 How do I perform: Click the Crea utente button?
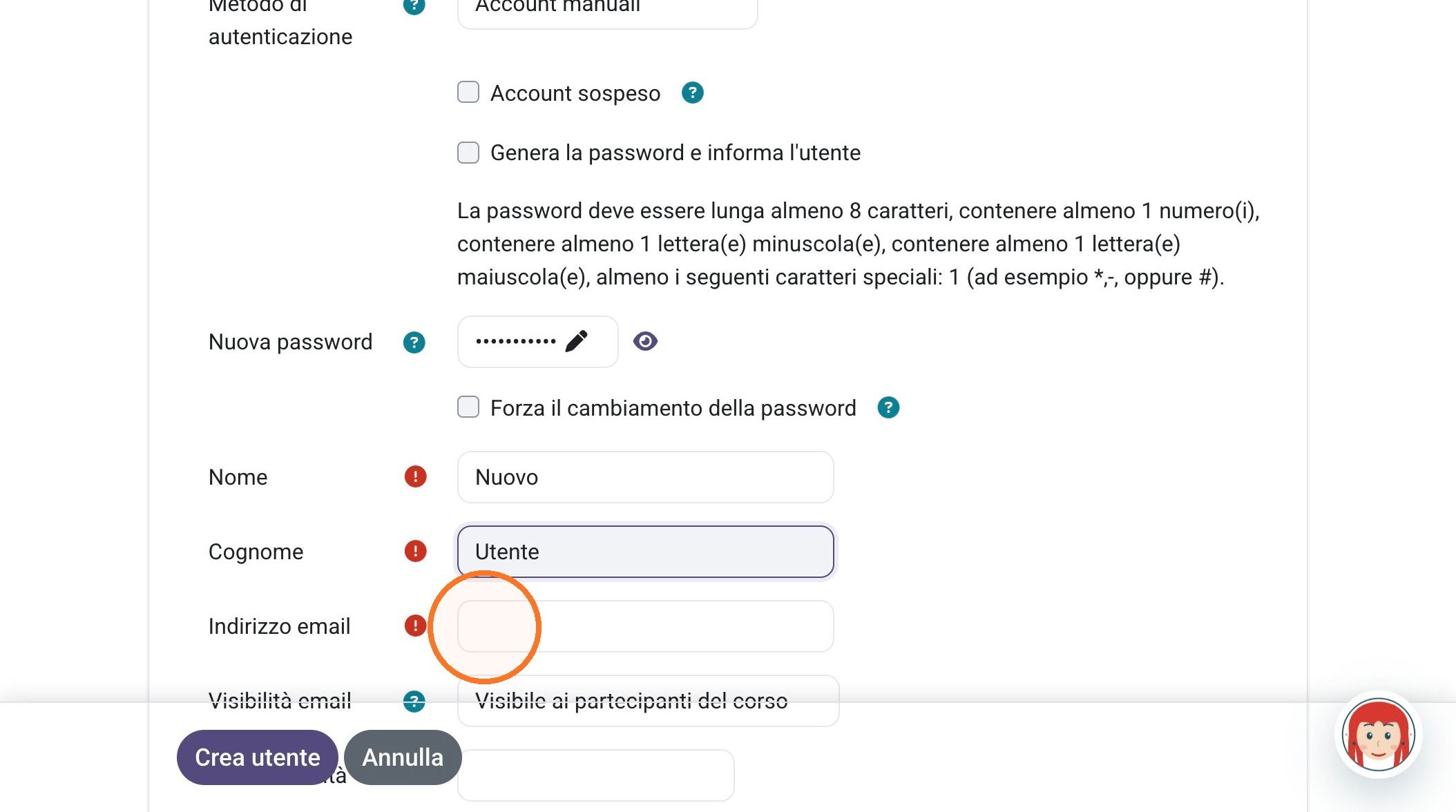point(258,757)
